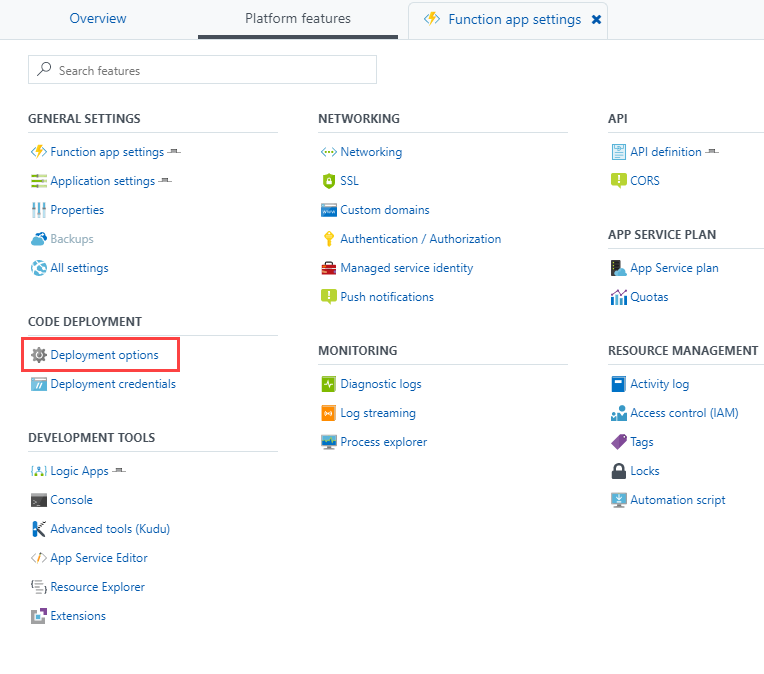Click the Managed service identity toolbox icon
The image size is (764, 674).
329,268
